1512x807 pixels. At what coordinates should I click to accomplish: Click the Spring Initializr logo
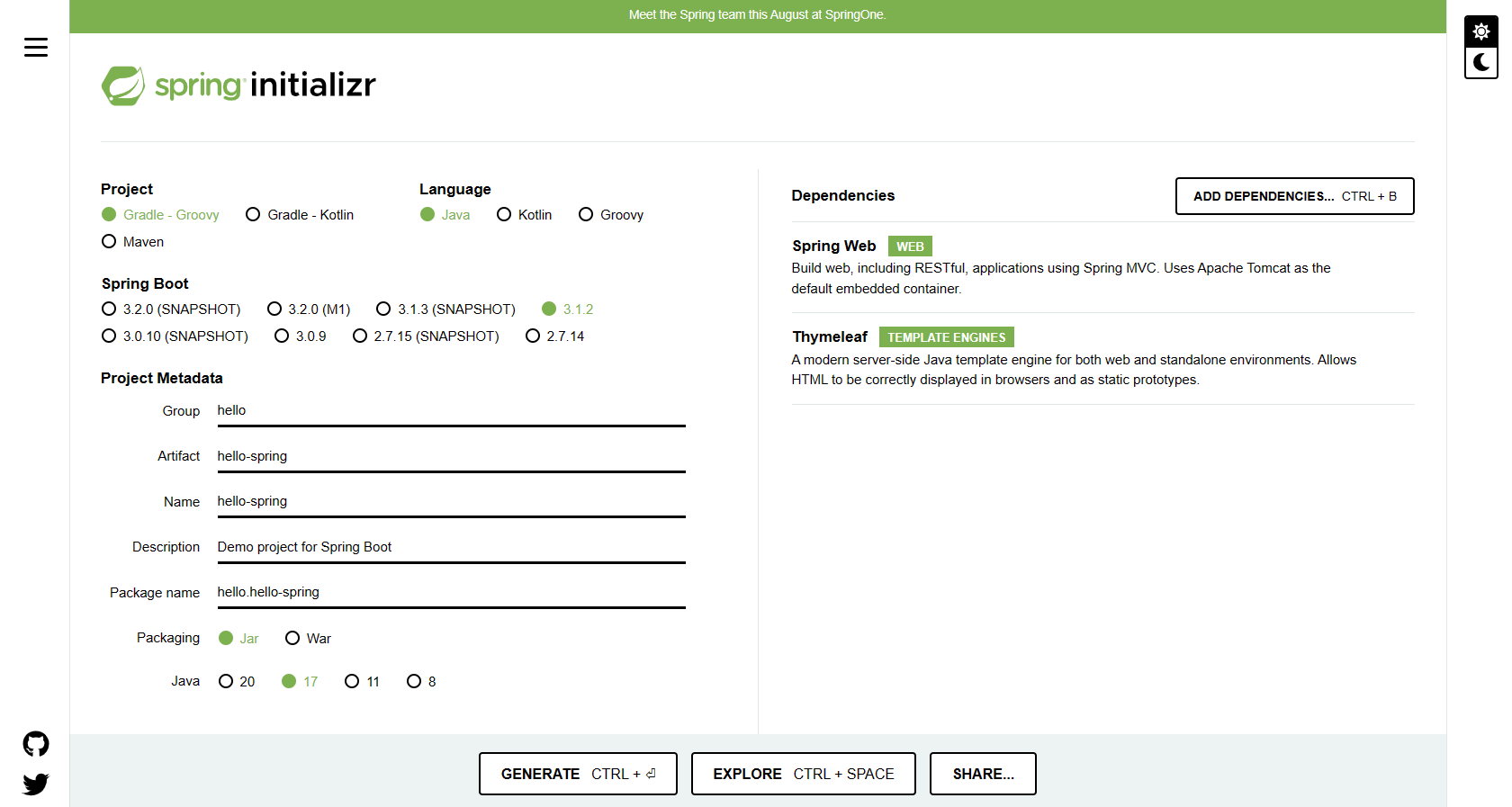(x=238, y=85)
